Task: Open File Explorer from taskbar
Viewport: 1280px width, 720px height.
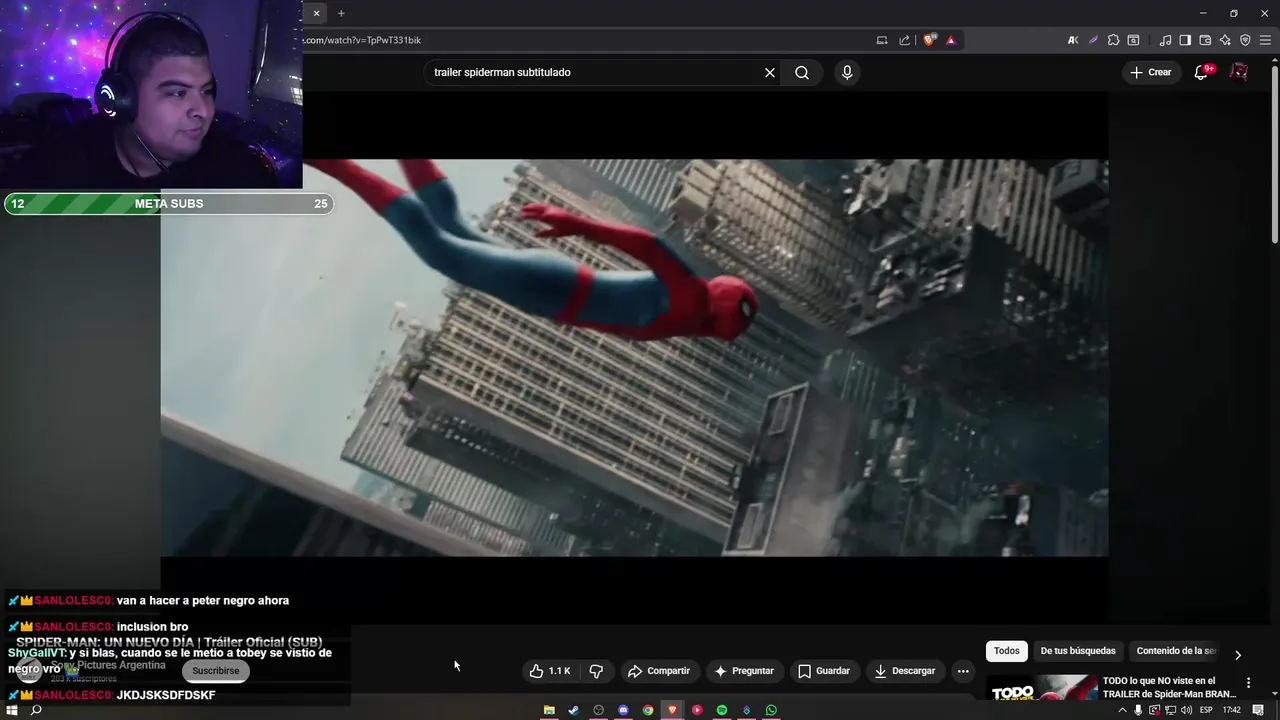Action: coord(549,710)
